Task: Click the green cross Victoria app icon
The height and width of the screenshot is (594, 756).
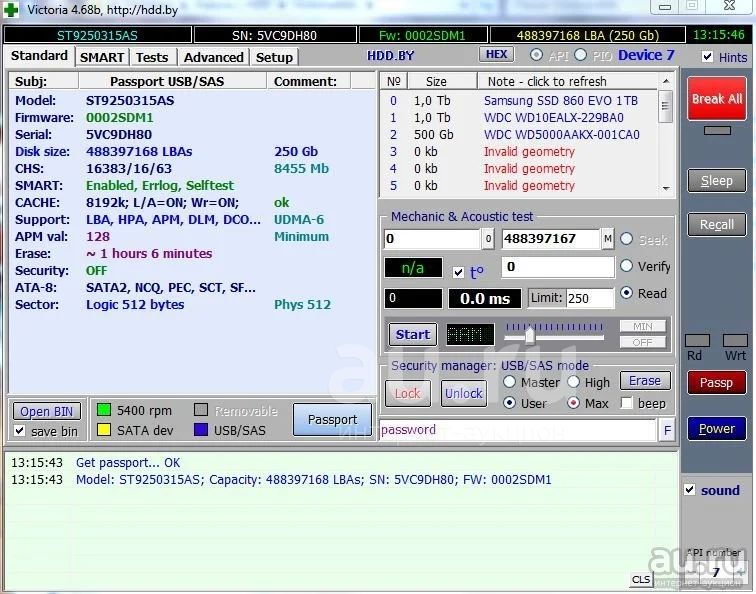Action: pyautogui.click(x=11, y=10)
